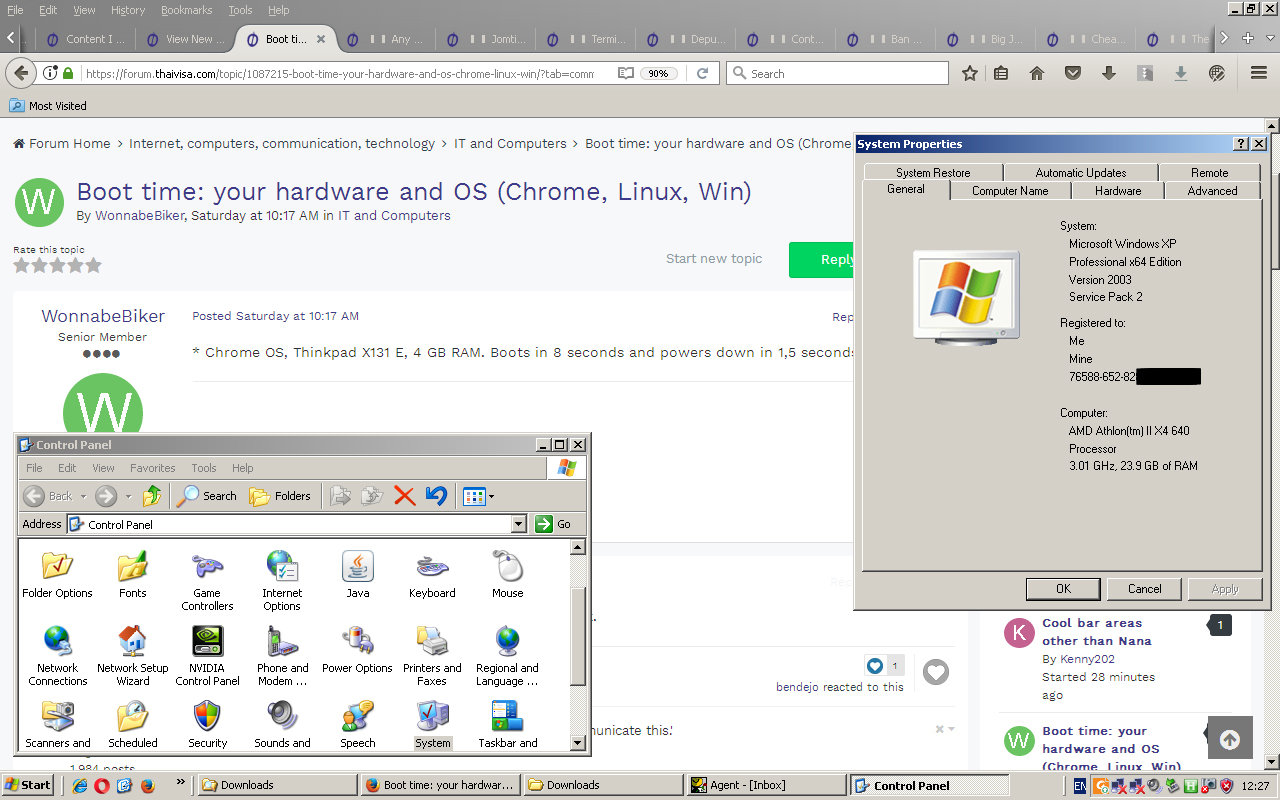1280x800 pixels.
Task: Click the Search magnifier in Control Panel toolbar
Action: pos(207,495)
